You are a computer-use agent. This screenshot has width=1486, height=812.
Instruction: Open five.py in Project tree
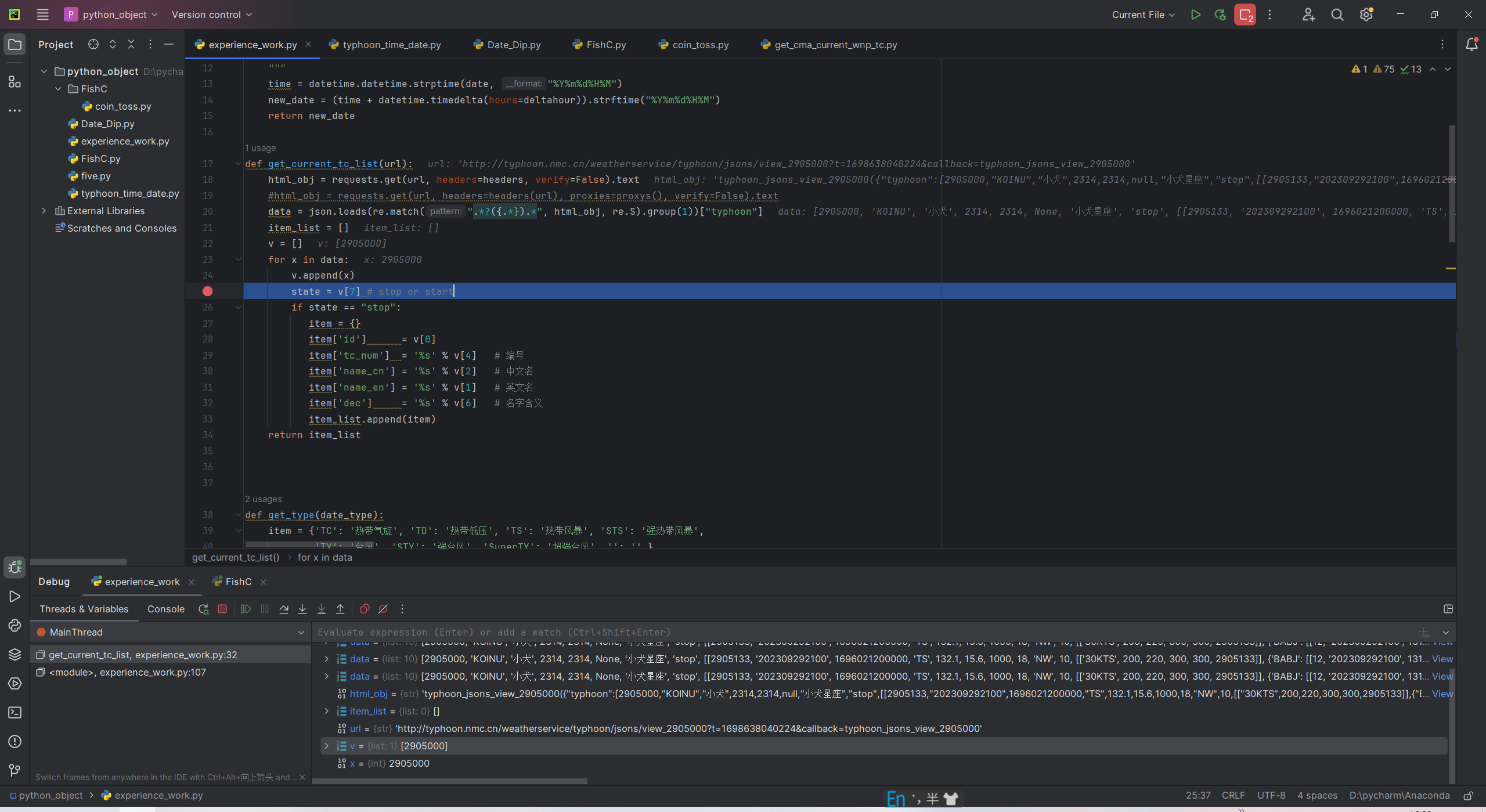[x=95, y=176]
